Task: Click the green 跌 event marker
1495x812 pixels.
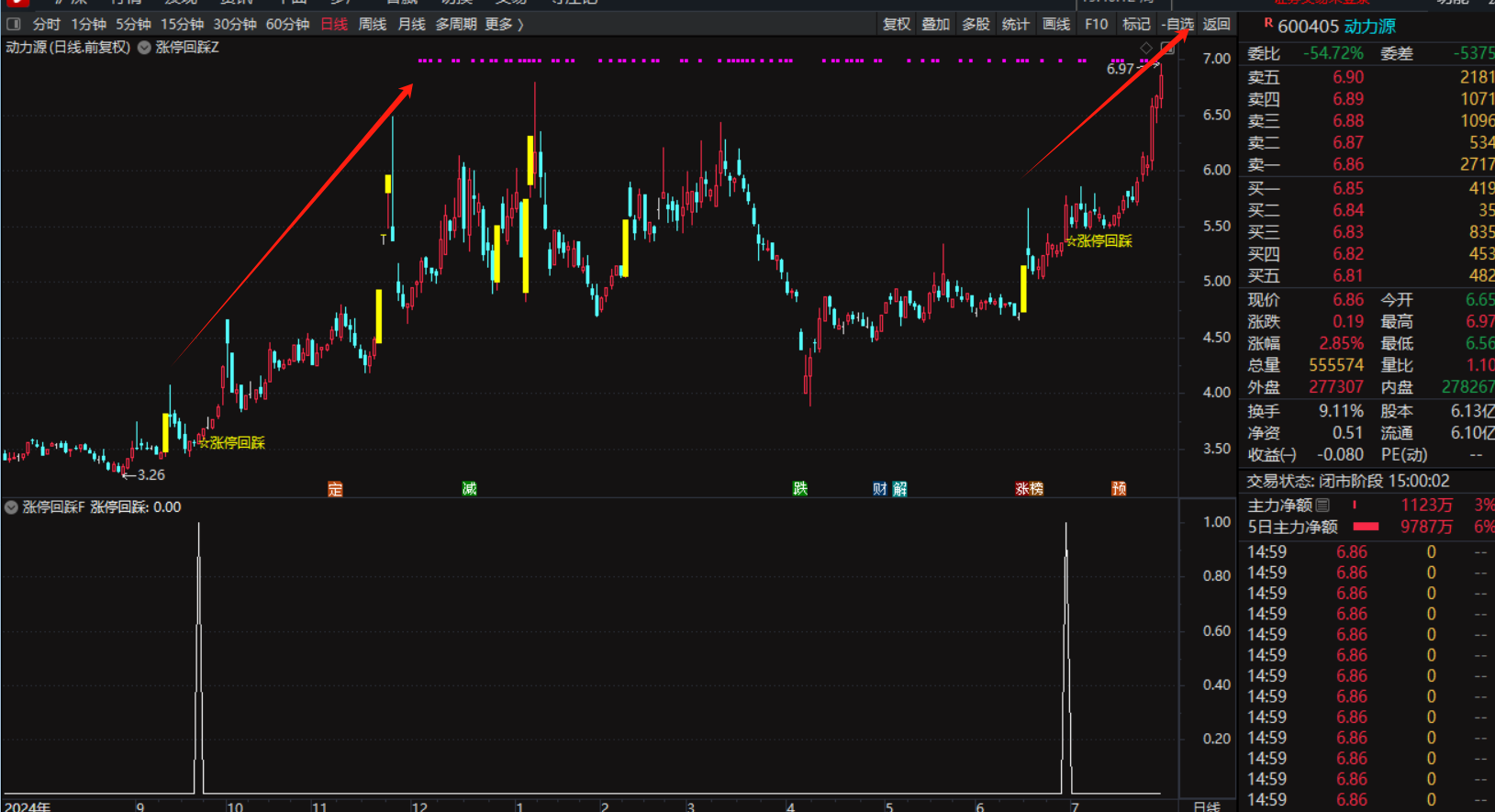Action: (800, 489)
